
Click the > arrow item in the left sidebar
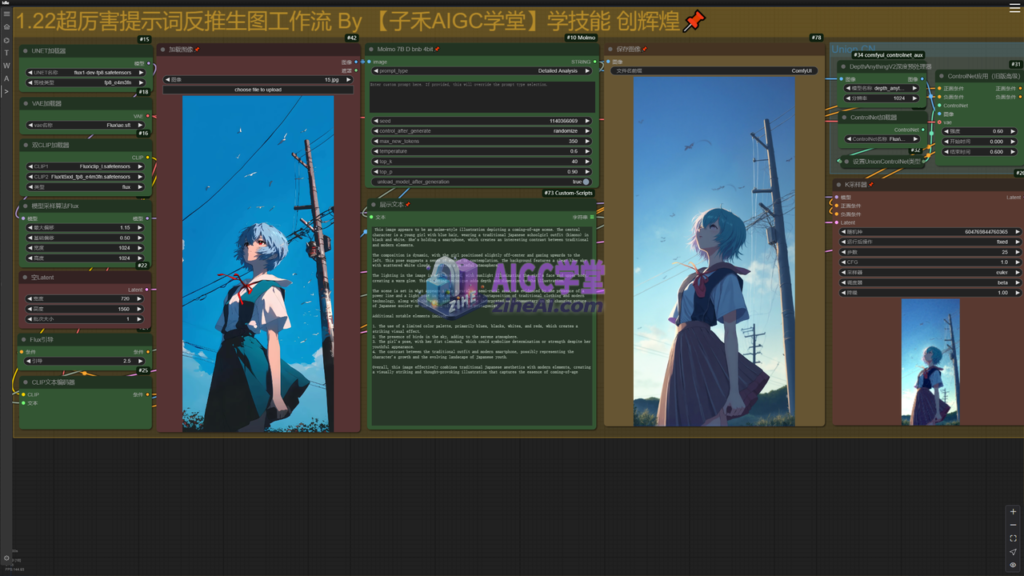coord(7,91)
